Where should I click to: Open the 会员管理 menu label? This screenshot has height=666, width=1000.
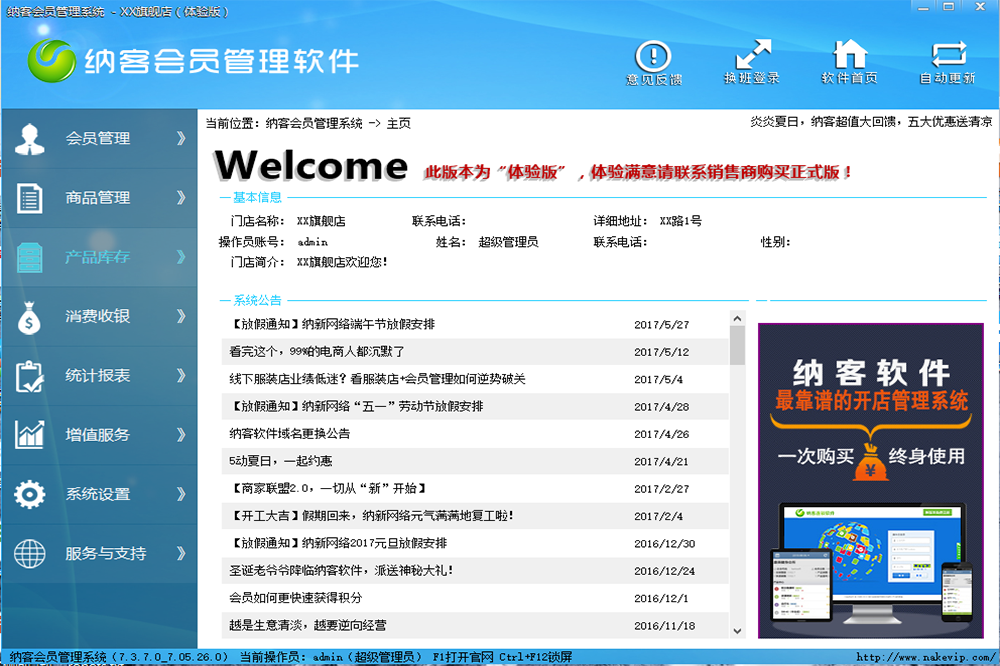[x=98, y=138]
